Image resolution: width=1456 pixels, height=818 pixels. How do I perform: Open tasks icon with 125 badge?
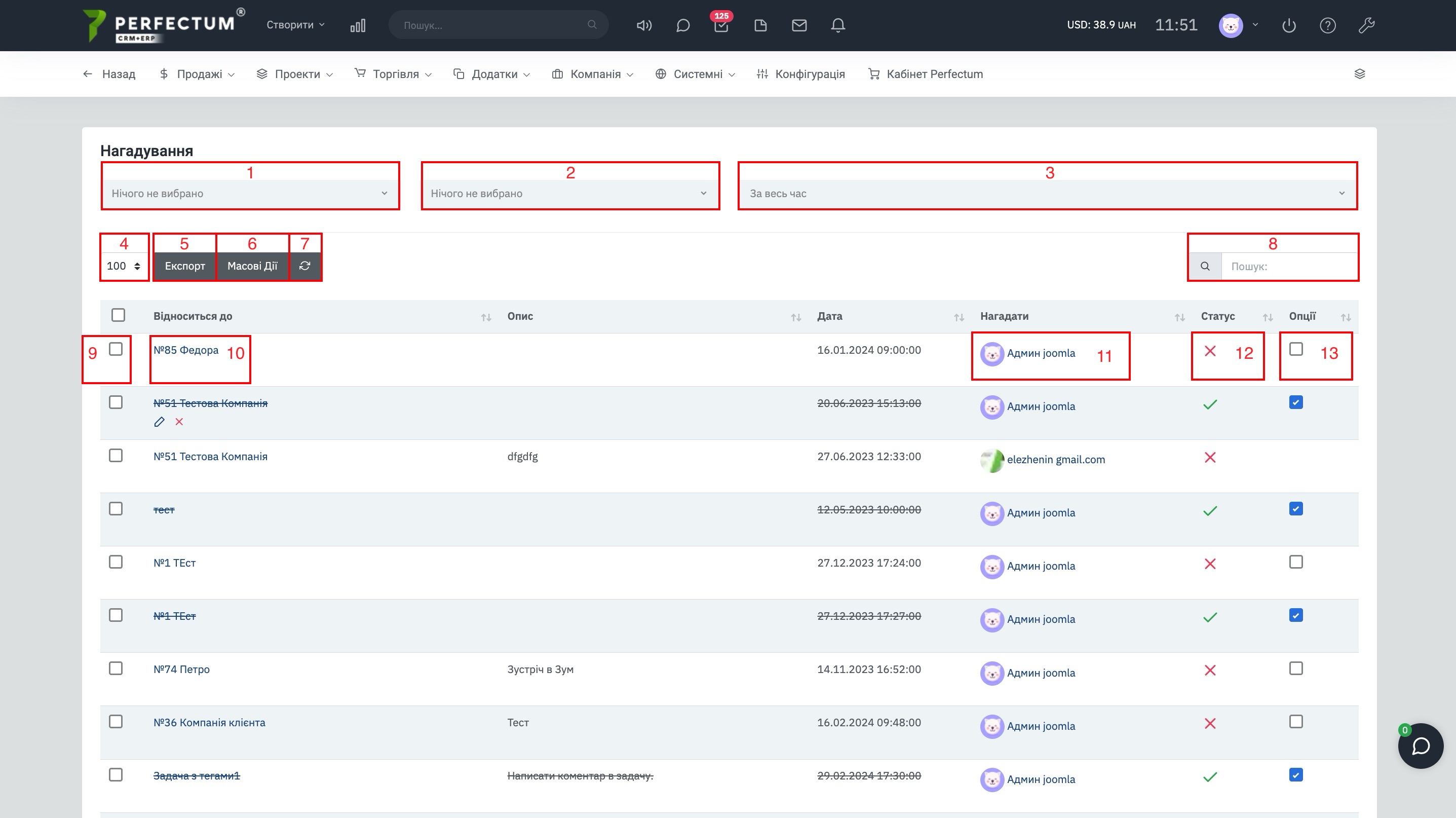coord(720,25)
